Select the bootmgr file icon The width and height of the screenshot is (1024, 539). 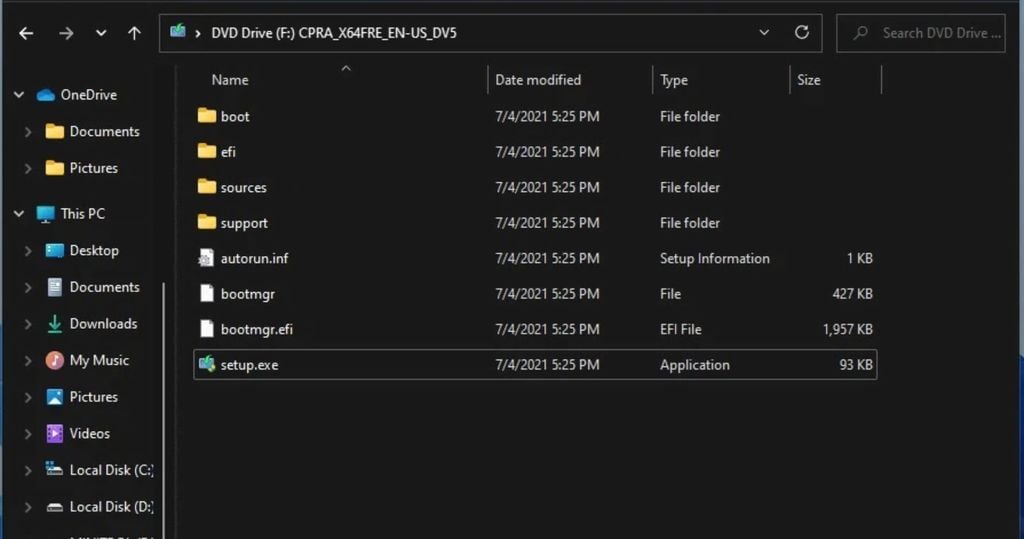pyautogui.click(x=206, y=293)
